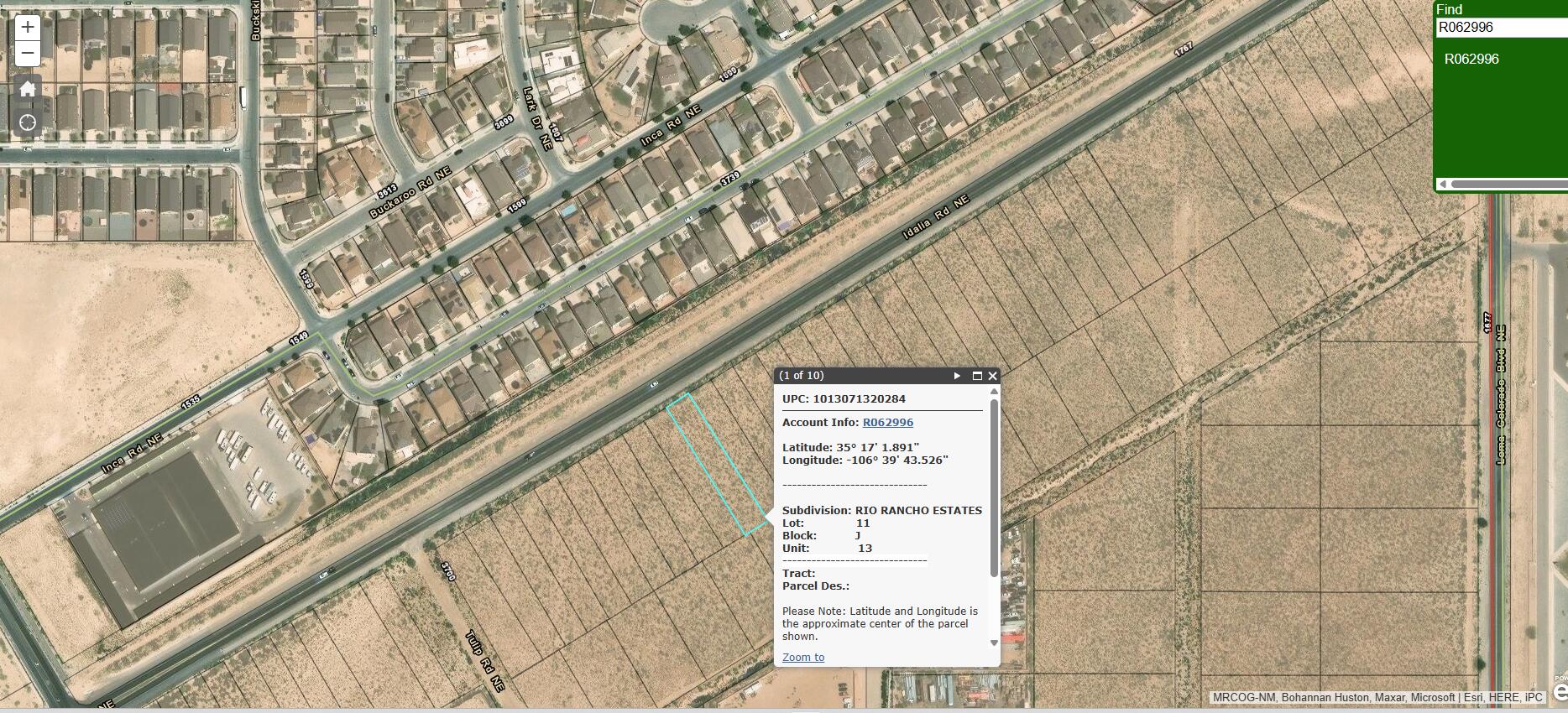Click popup scrollbar down arrow
The width and height of the screenshot is (1568, 713).
point(995,643)
